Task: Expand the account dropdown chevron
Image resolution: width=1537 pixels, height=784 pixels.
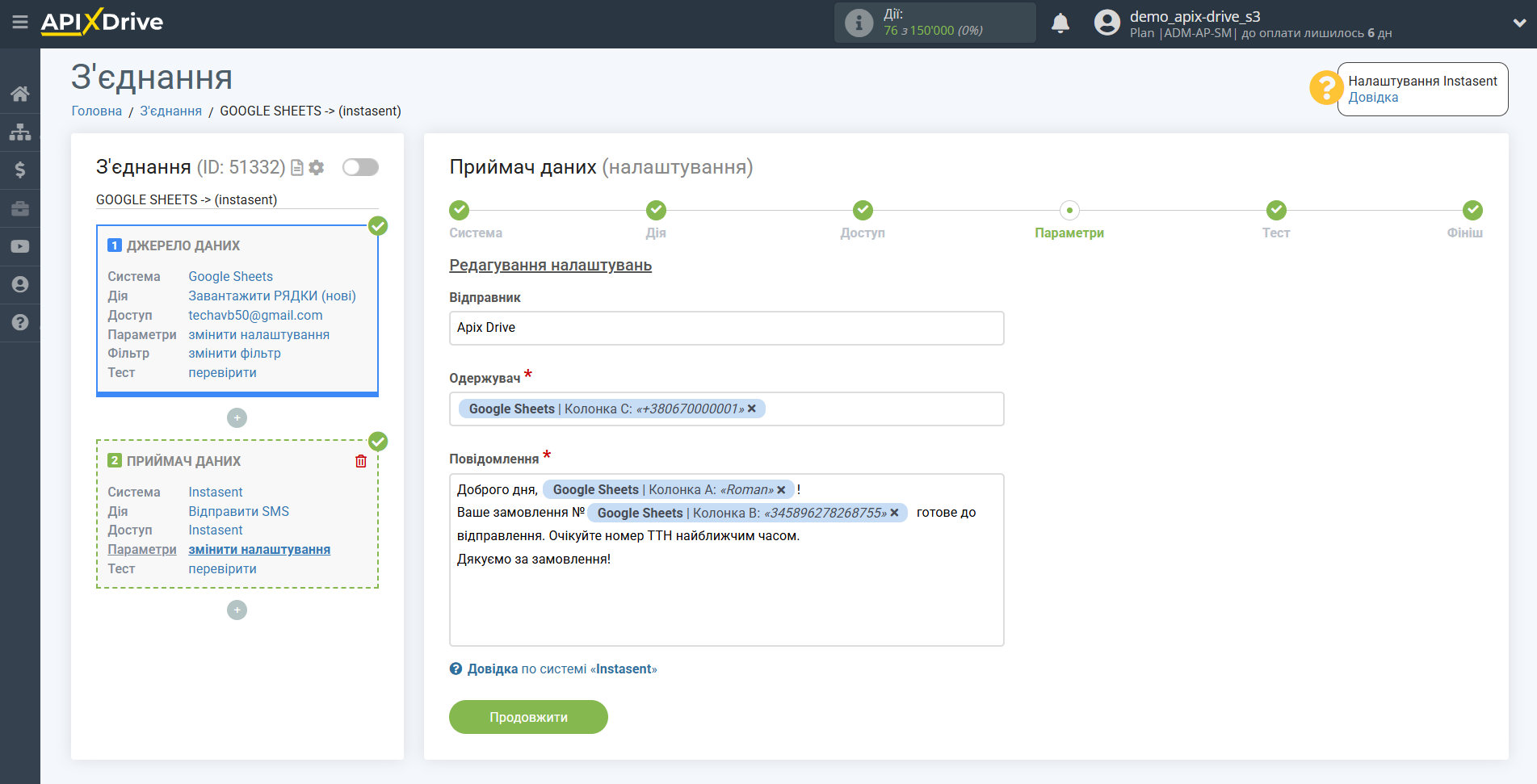Action: pyautogui.click(x=1519, y=23)
